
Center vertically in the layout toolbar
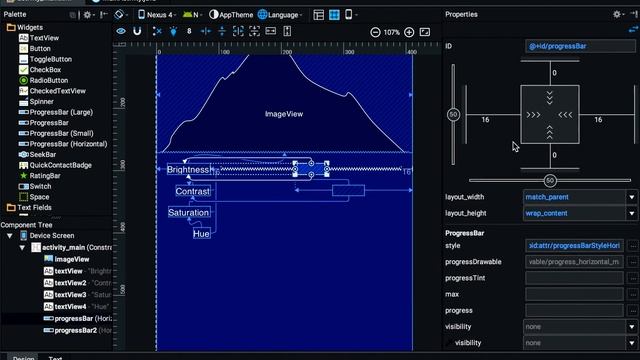pyautogui.click(x=222, y=31)
